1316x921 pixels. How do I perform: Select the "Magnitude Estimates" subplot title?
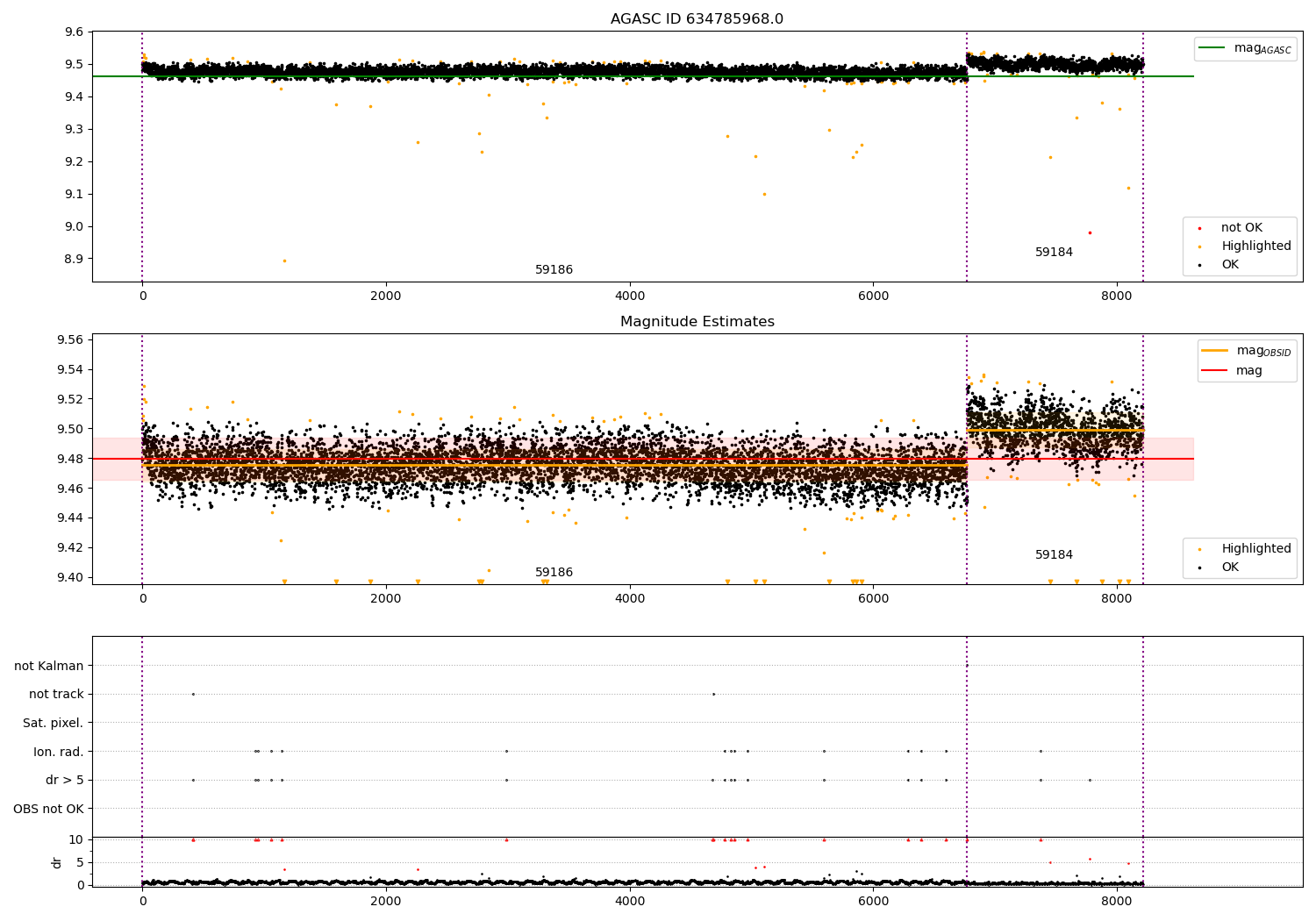point(697,322)
